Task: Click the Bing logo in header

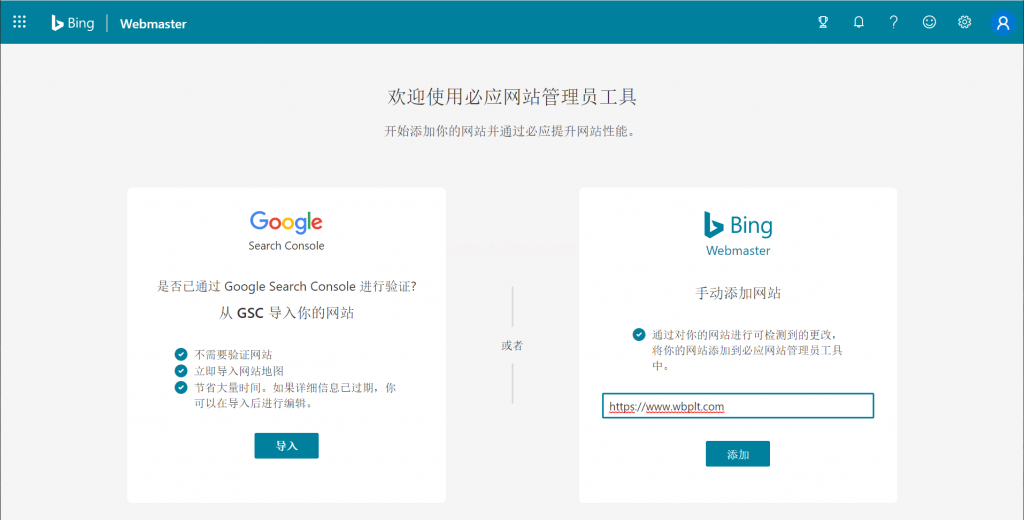Action: pyautogui.click(x=73, y=23)
